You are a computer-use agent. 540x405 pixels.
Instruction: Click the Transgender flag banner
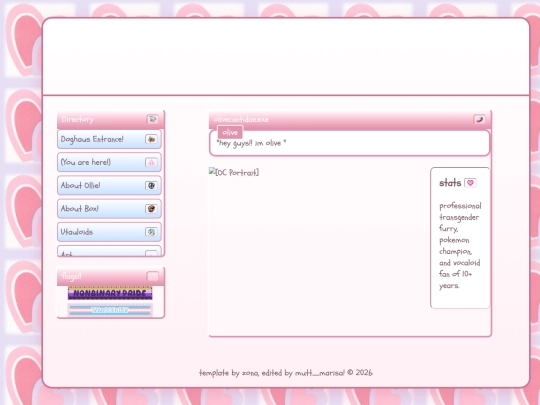110,310
